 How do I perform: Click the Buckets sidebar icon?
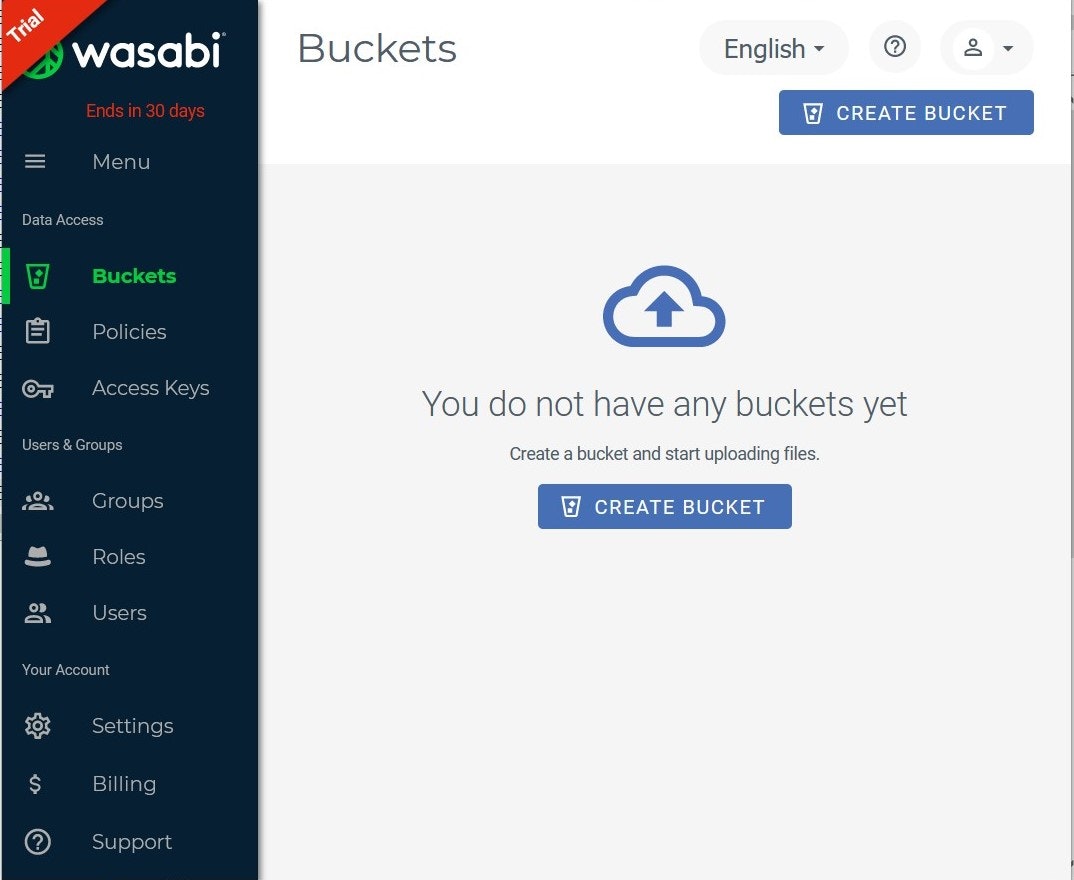pos(37,276)
